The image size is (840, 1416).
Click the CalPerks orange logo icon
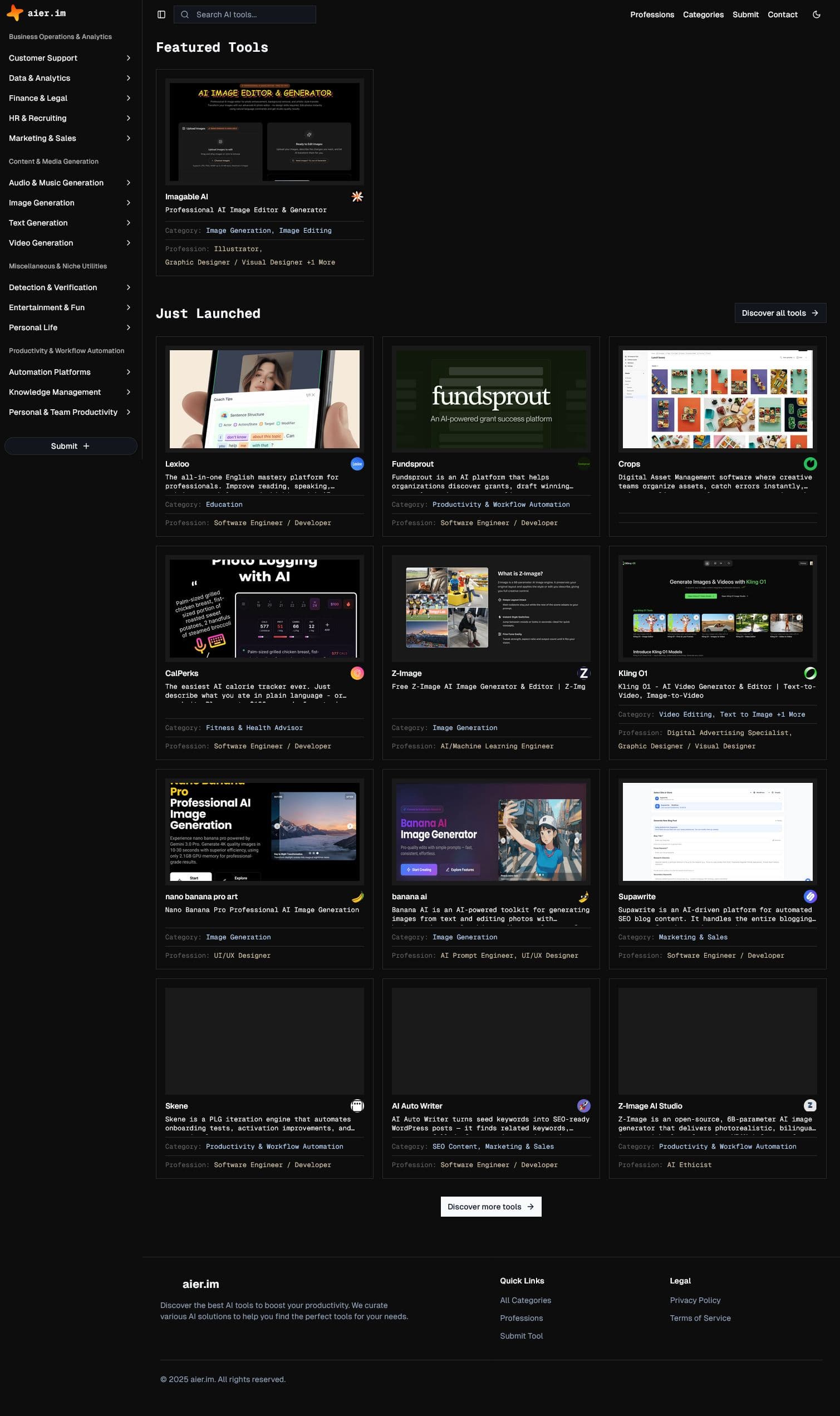(357, 673)
